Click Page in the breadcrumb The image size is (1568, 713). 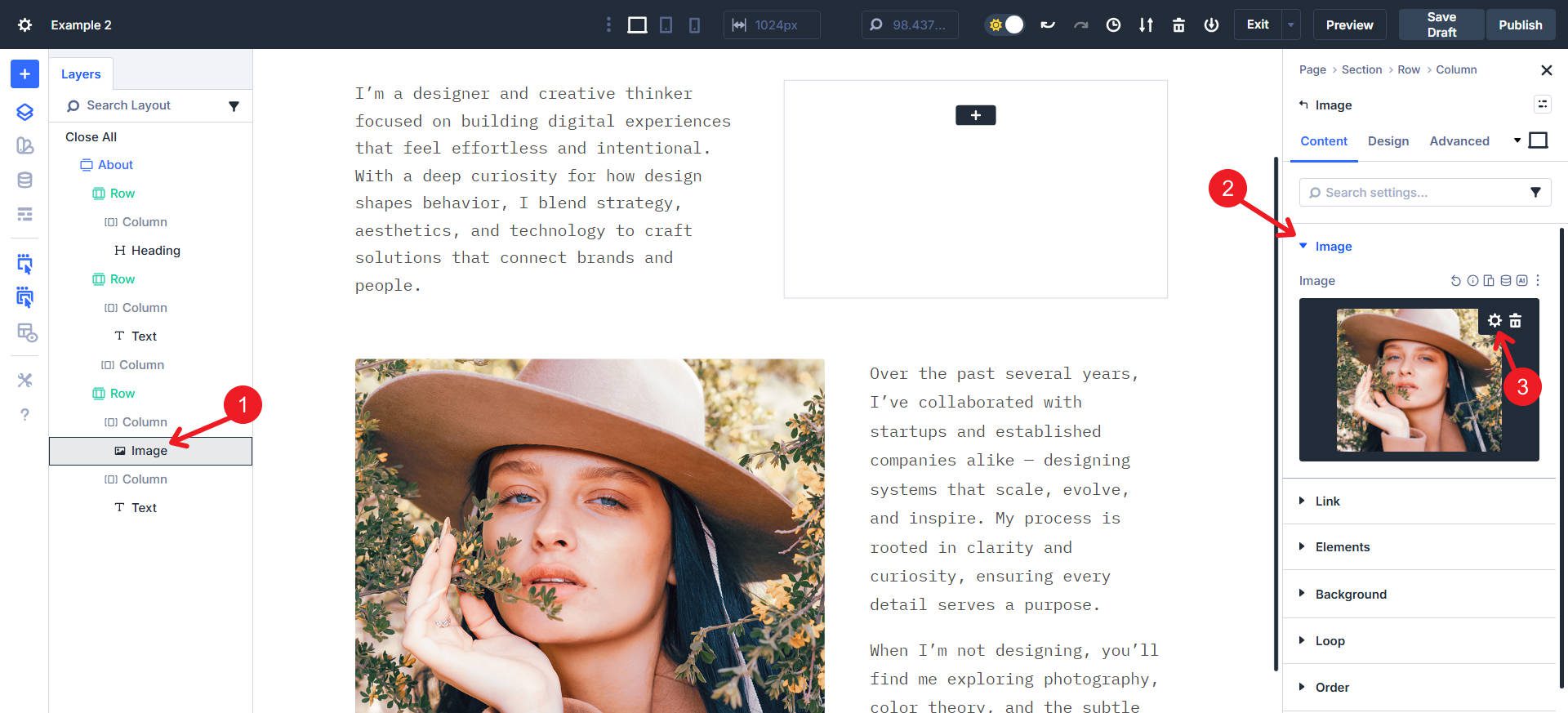pos(1312,70)
